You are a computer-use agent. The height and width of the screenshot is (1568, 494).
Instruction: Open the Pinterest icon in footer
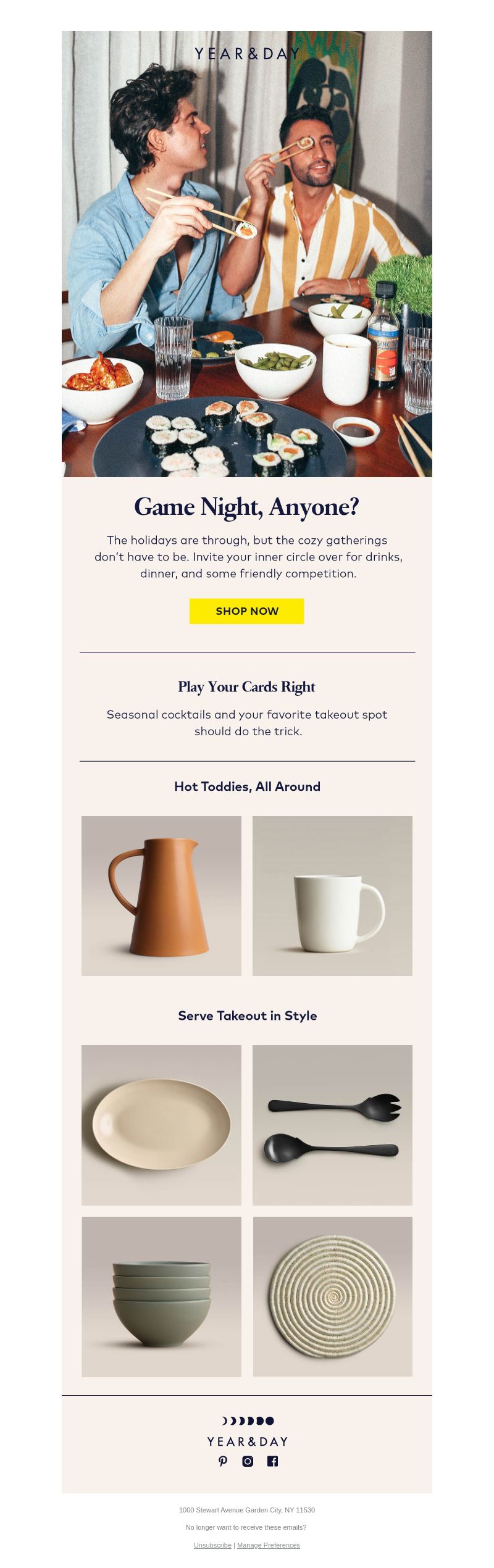click(x=223, y=1461)
